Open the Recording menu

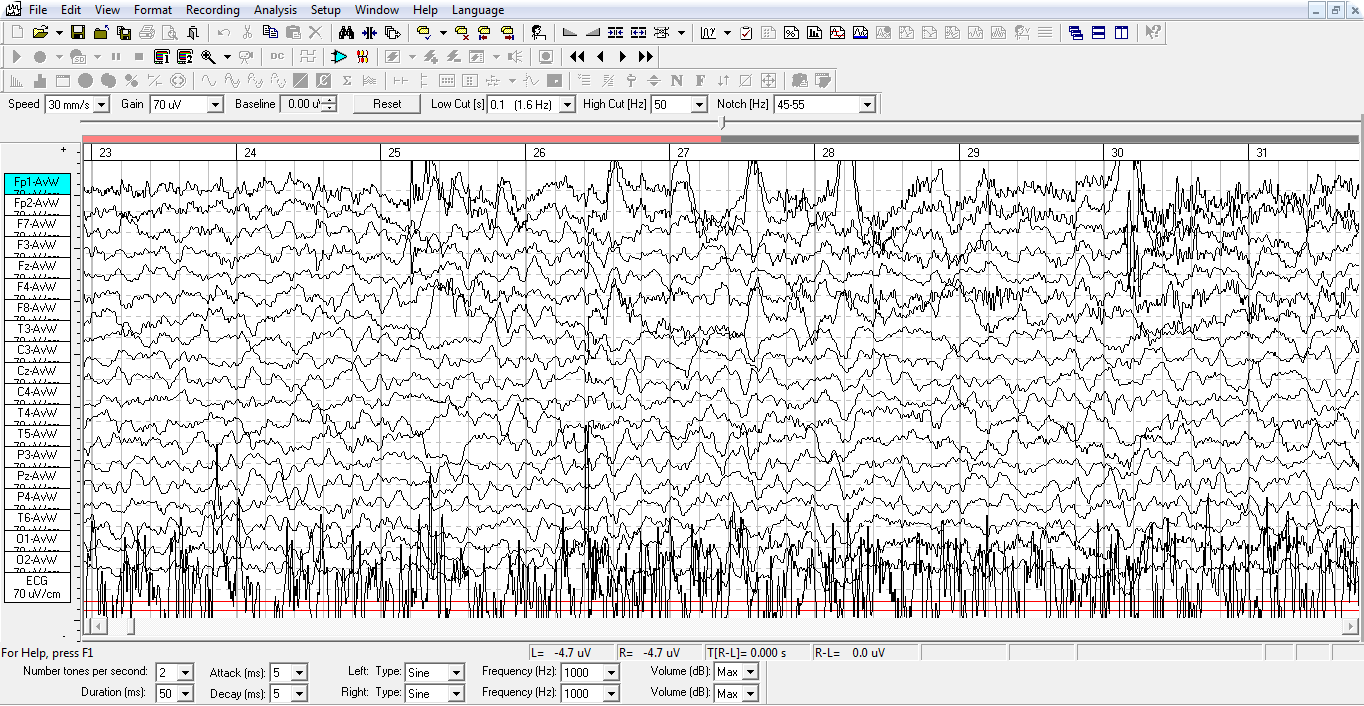[213, 10]
